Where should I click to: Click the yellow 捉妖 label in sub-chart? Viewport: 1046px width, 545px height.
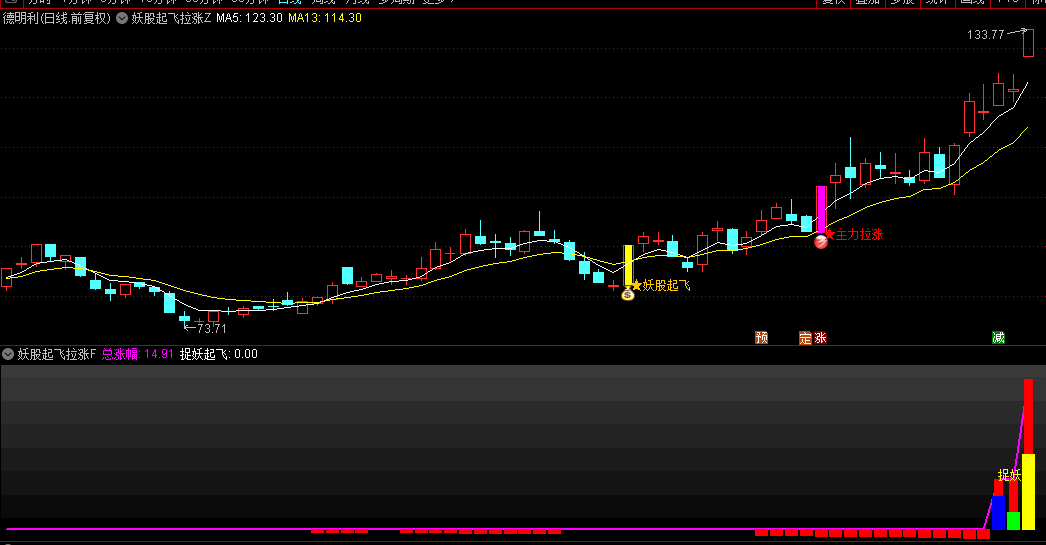pos(1009,474)
